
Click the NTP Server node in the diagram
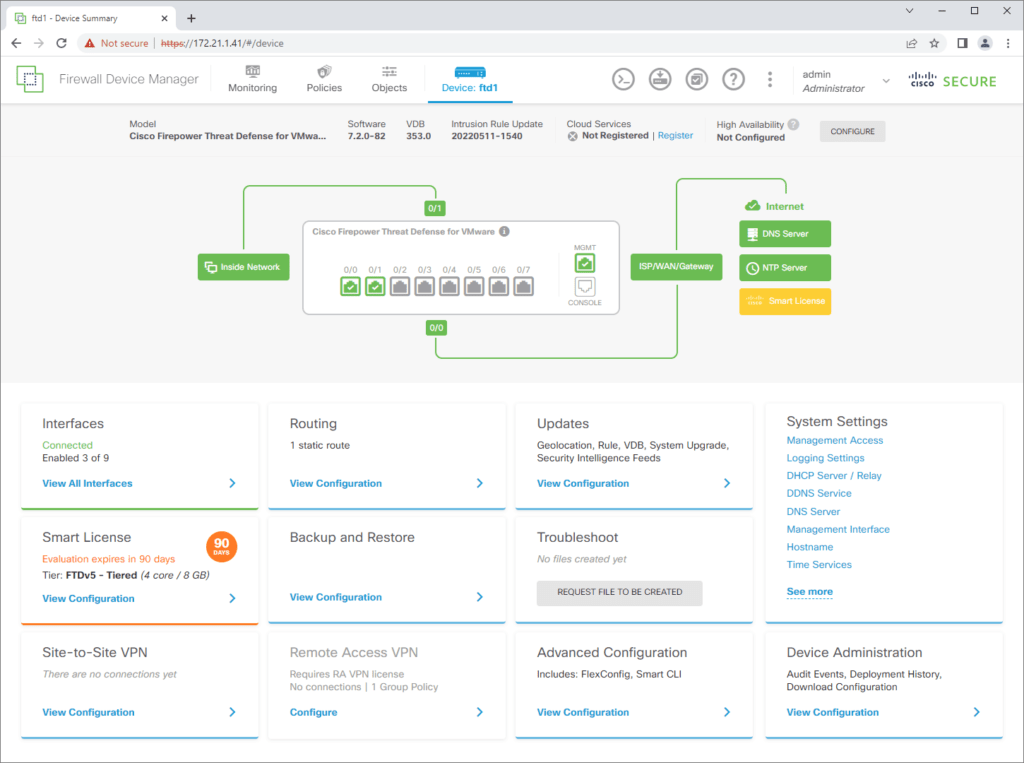(x=784, y=267)
